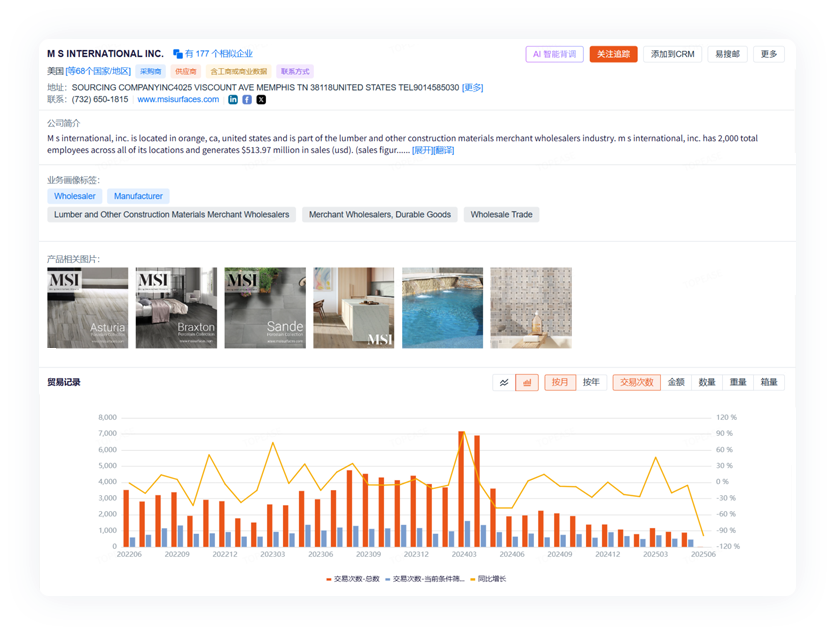The height and width of the screenshot is (636, 836).
Task: Expand the full address via [更多]
Action: point(472,87)
